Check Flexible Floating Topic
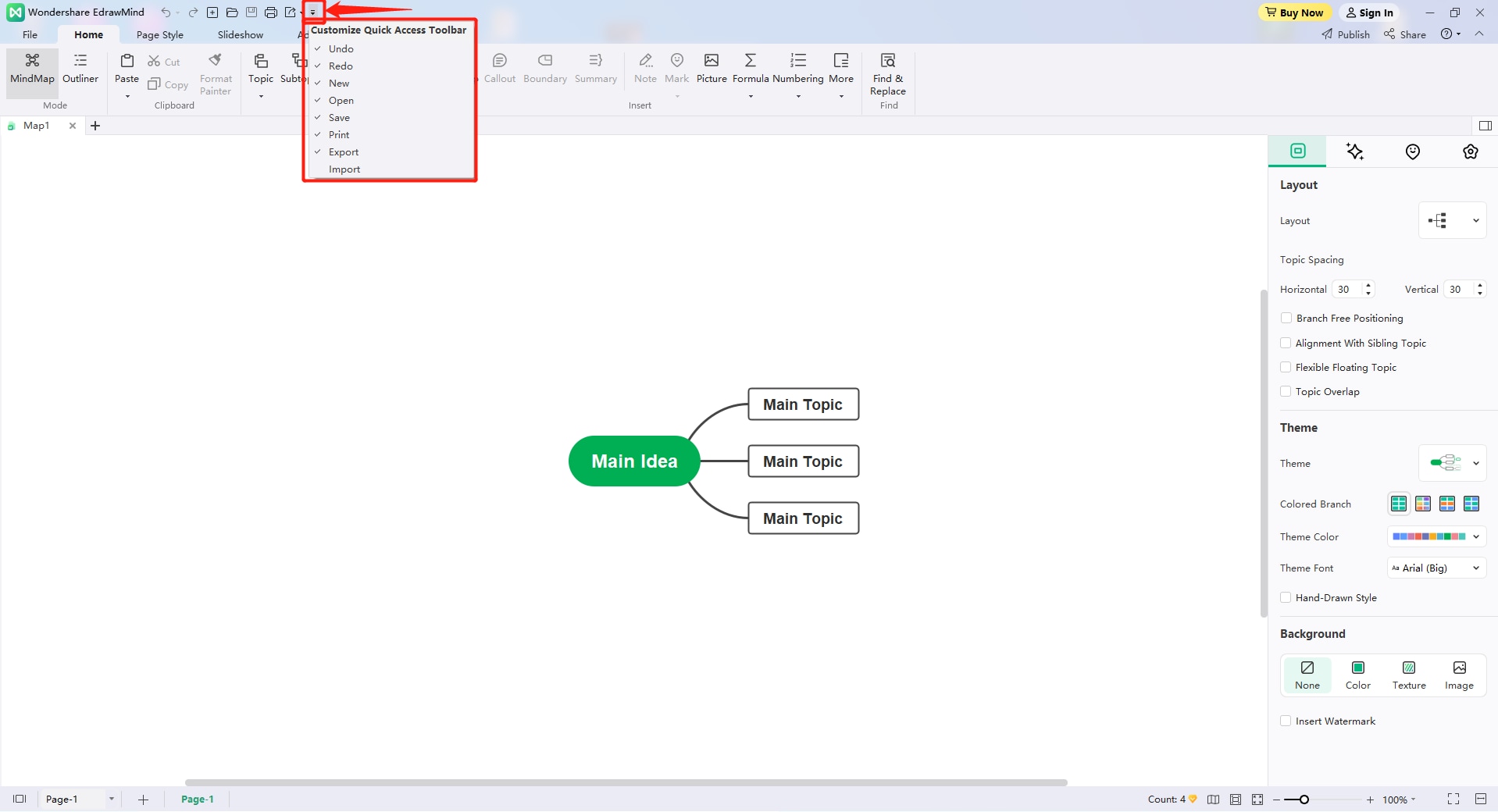This screenshot has width=1498, height=812. pos(1286,367)
